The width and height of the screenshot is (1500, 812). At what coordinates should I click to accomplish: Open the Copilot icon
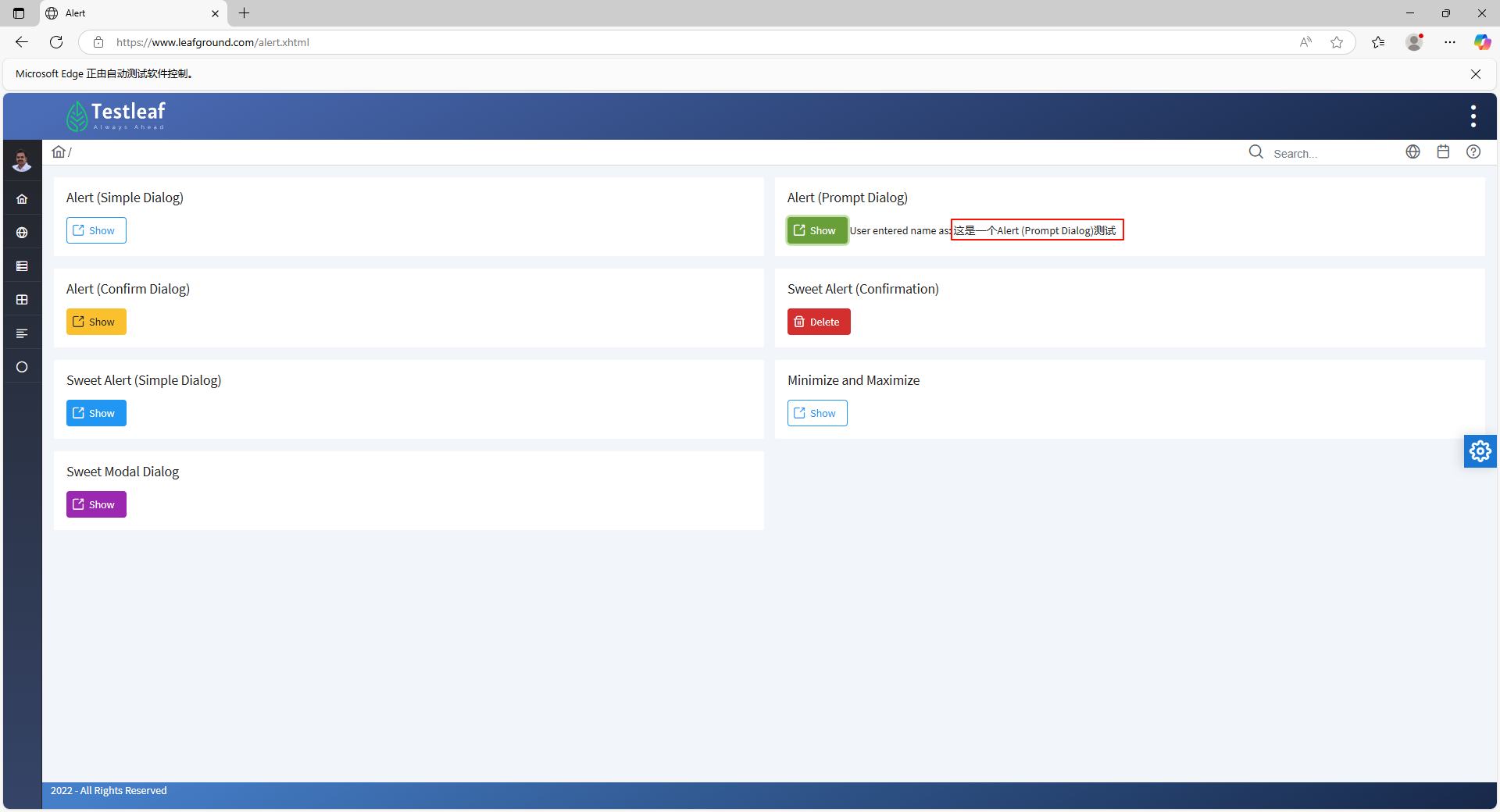pos(1482,42)
